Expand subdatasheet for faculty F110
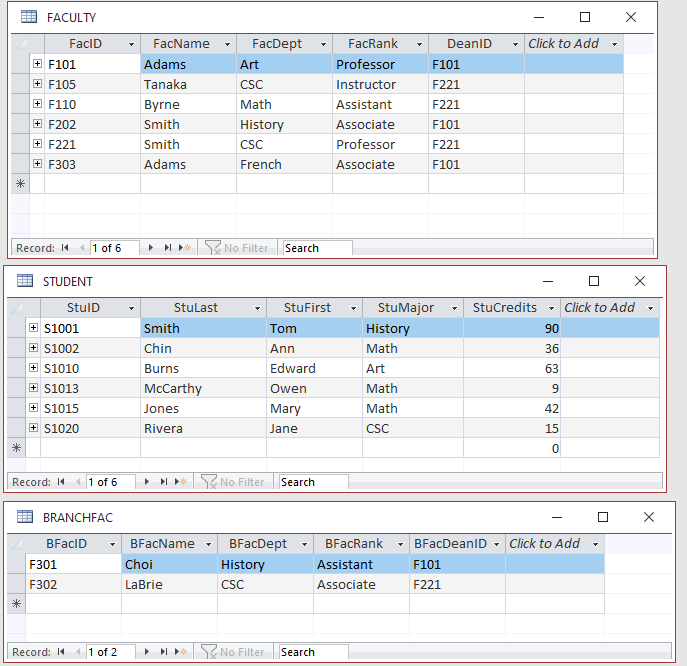 (37, 103)
